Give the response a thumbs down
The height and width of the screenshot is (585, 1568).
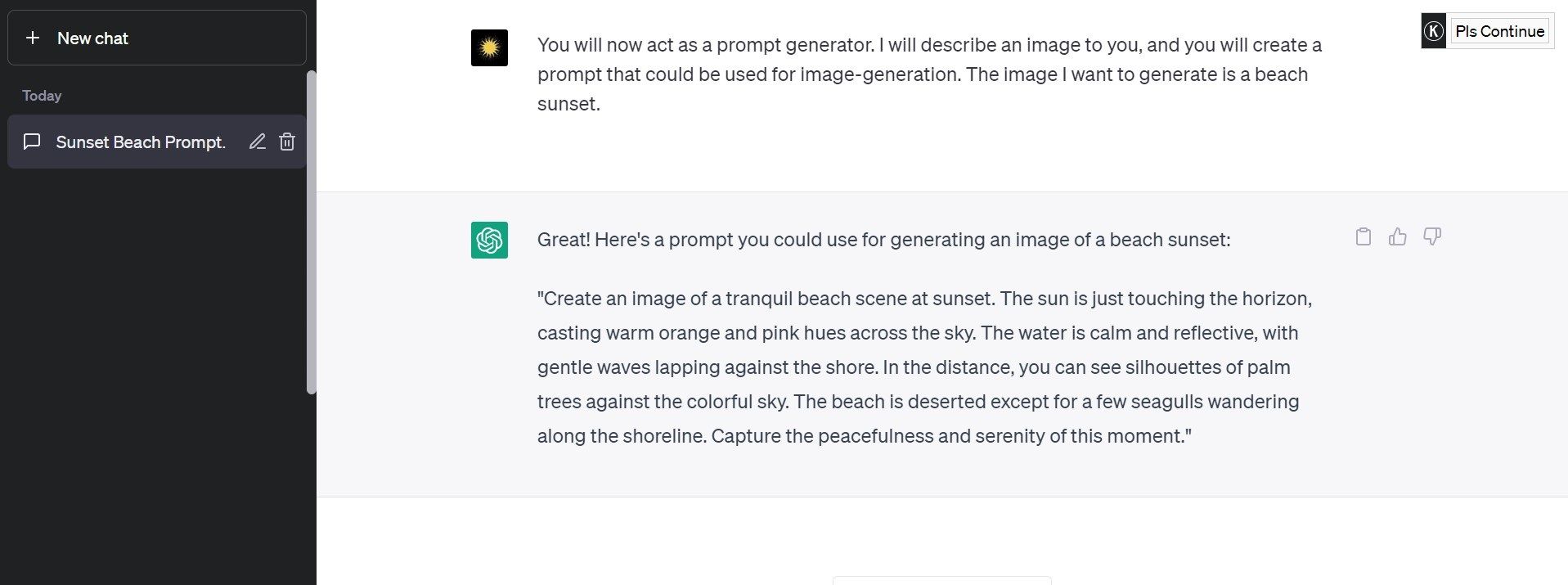(1432, 237)
